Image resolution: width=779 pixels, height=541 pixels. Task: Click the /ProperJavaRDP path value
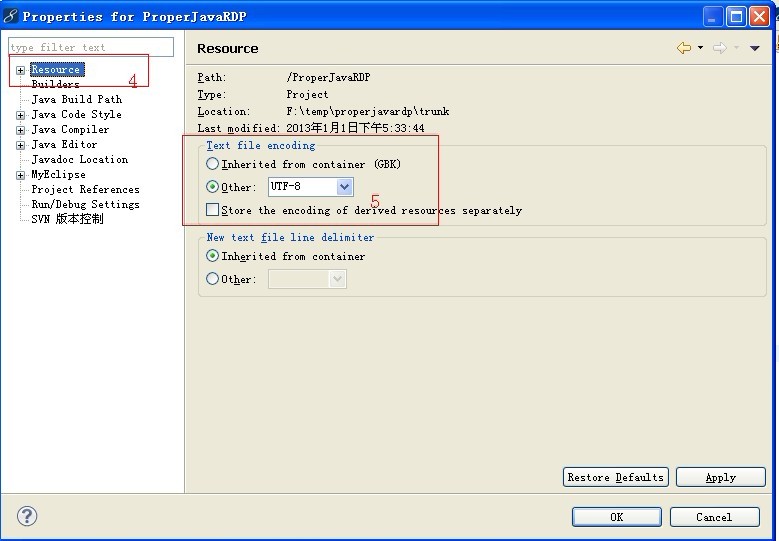pyautogui.click(x=328, y=77)
